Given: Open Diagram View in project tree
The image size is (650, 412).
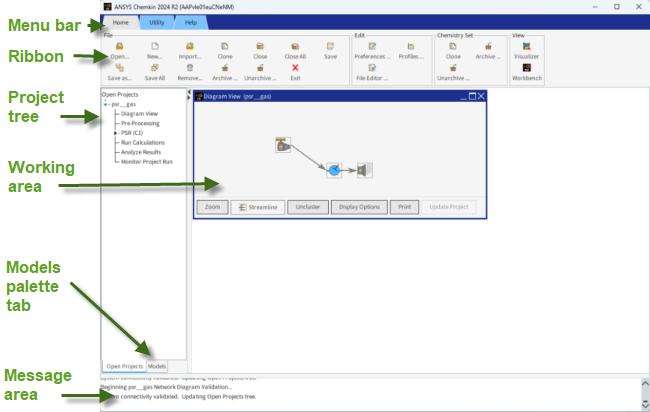Looking at the screenshot, I should pos(139,114).
